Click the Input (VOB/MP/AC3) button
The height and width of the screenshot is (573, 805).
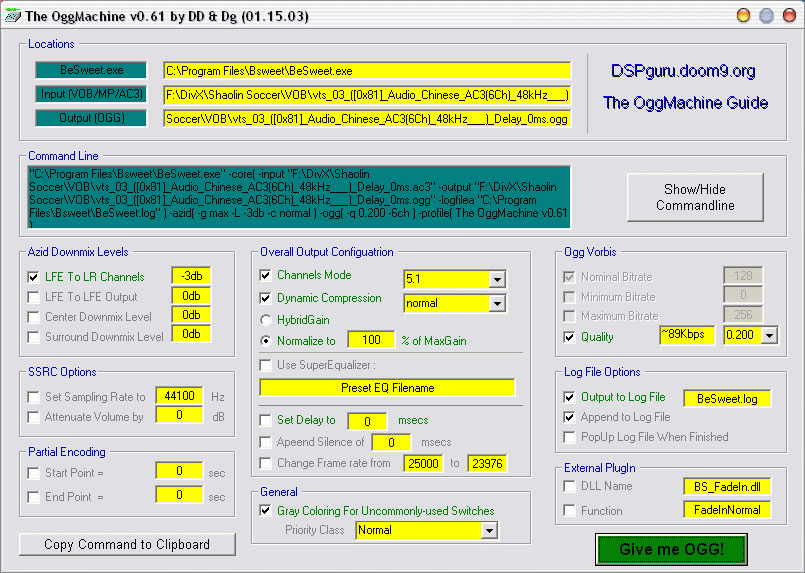click(x=91, y=94)
